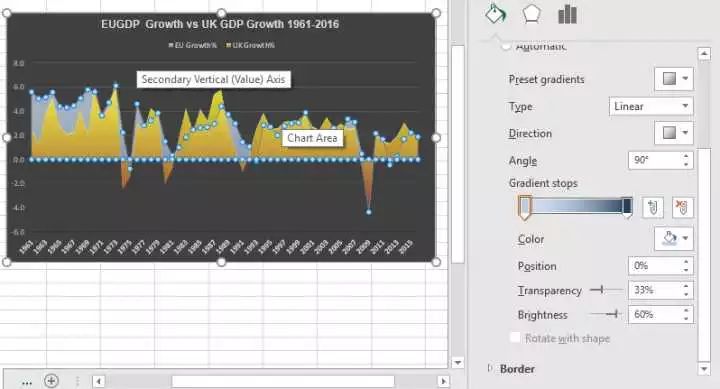Click the 2009 low data point
720x389 pixels.
point(369,212)
